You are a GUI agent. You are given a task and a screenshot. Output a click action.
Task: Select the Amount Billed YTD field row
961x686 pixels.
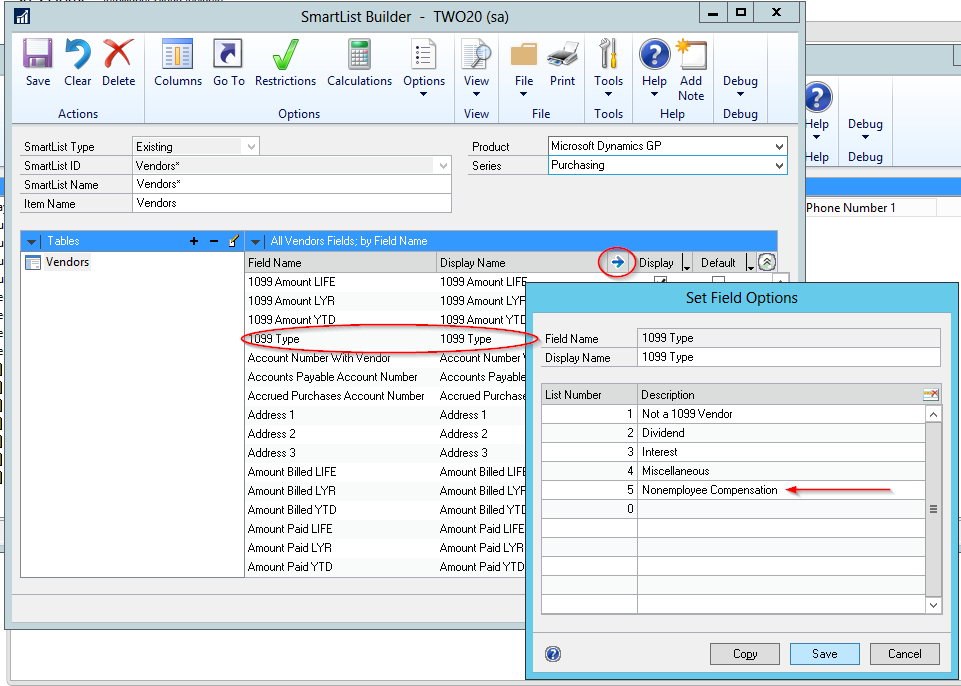tap(386, 509)
